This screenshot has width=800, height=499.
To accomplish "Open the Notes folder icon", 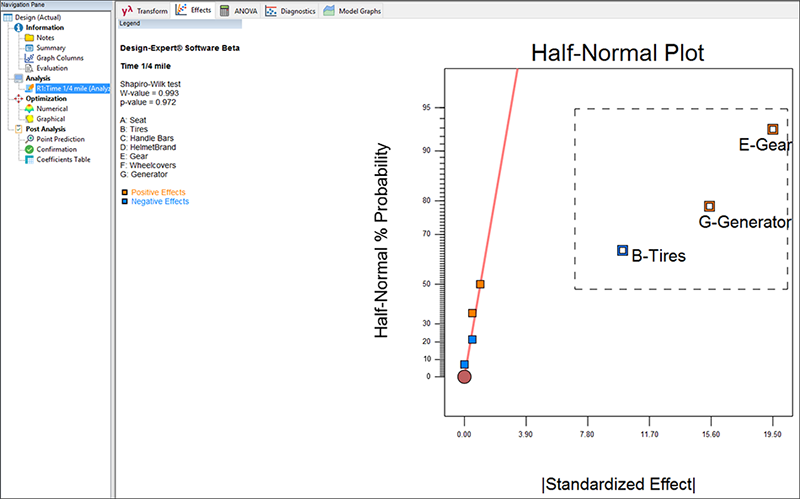I will [x=29, y=37].
